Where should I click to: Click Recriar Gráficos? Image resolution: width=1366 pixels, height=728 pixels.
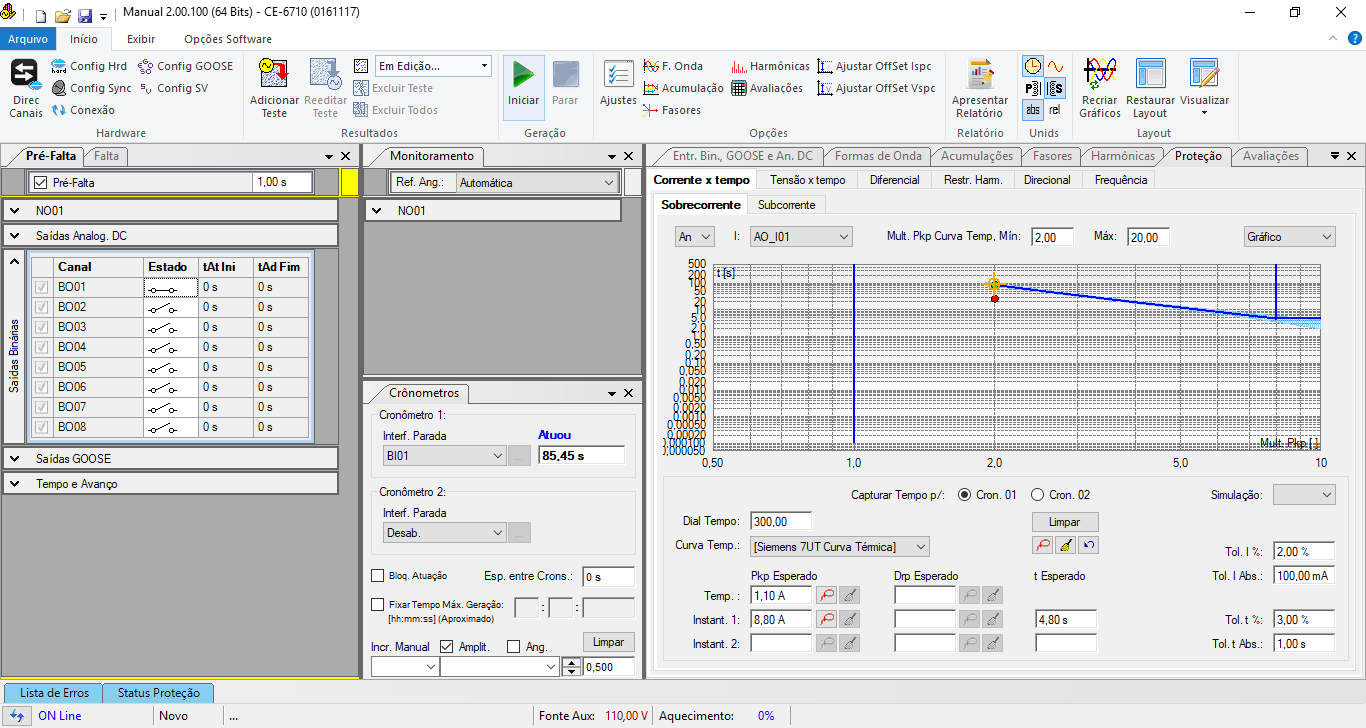tap(1100, 88)
